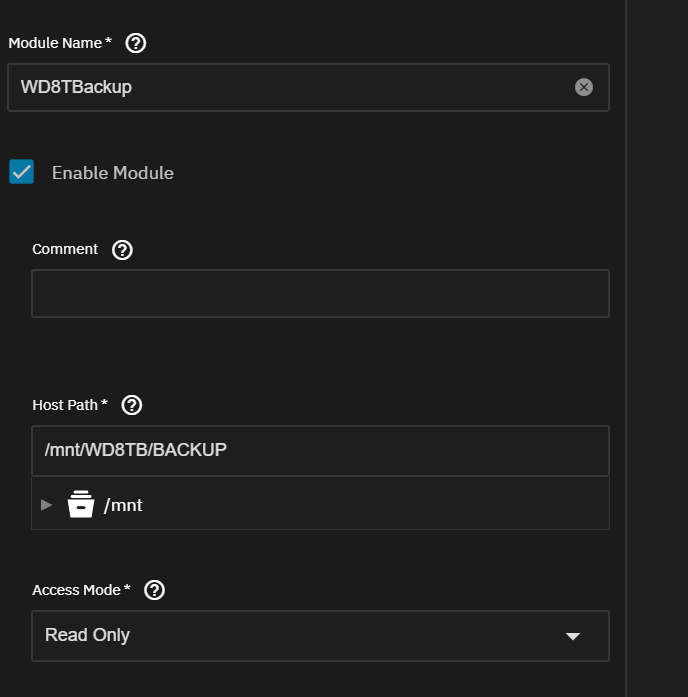Focus the Module Name input containing WD8TBackup
This screenshot has width=688, height=697.
tap(308, 87)
